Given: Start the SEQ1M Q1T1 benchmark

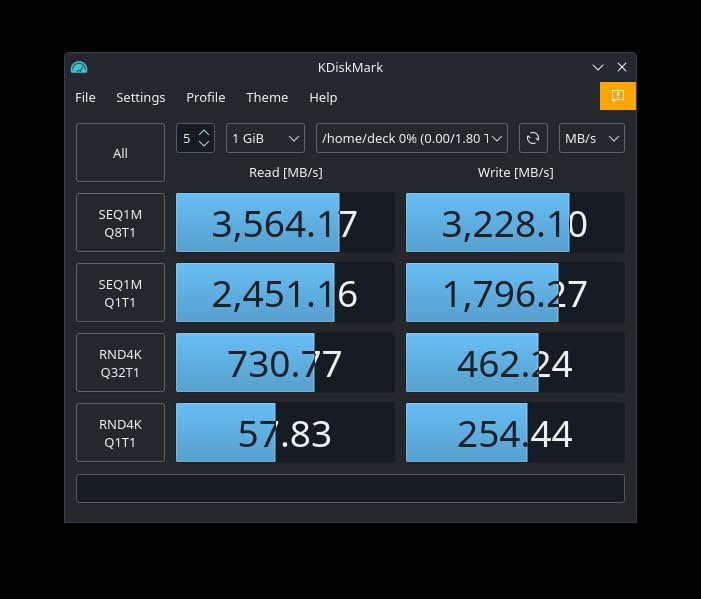Looking at the screenshot, I should coord(120,292).
